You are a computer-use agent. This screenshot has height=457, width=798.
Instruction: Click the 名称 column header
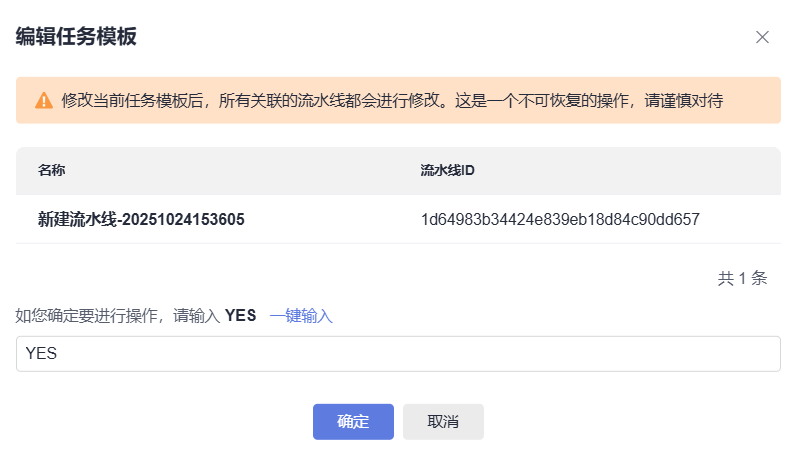tap(52, 170)
